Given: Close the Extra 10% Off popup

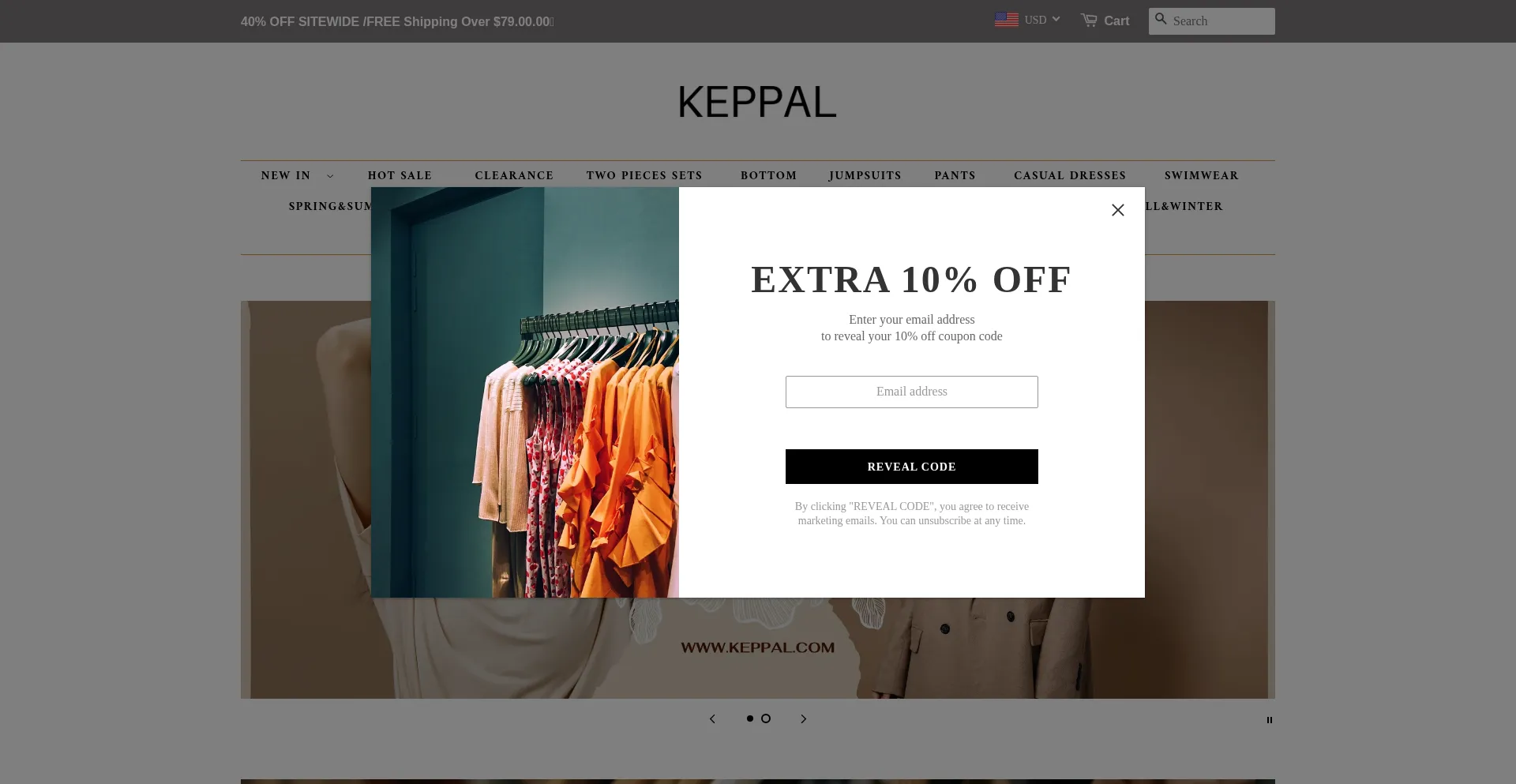Looking at the screenshot, I should [x=1117, y=210].
